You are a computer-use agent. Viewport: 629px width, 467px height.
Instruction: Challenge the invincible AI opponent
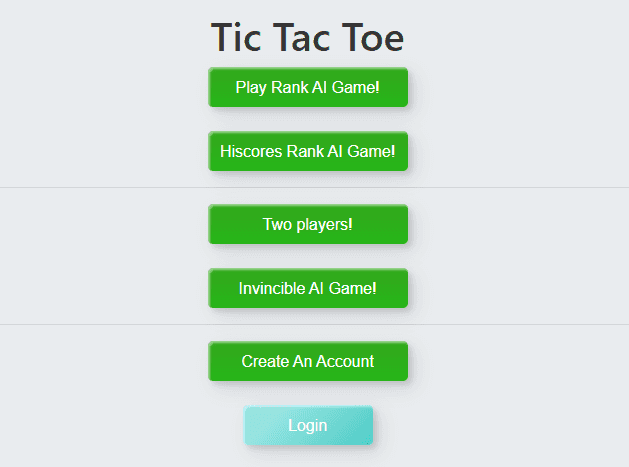point(308,288)
